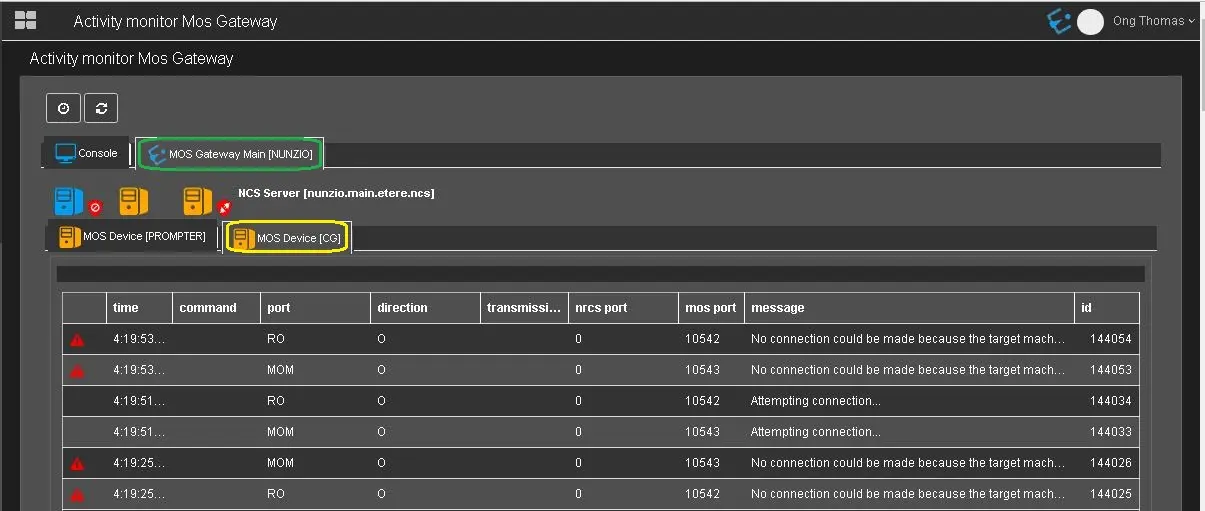Click the white user avatar circle

tap(1090, 21)
